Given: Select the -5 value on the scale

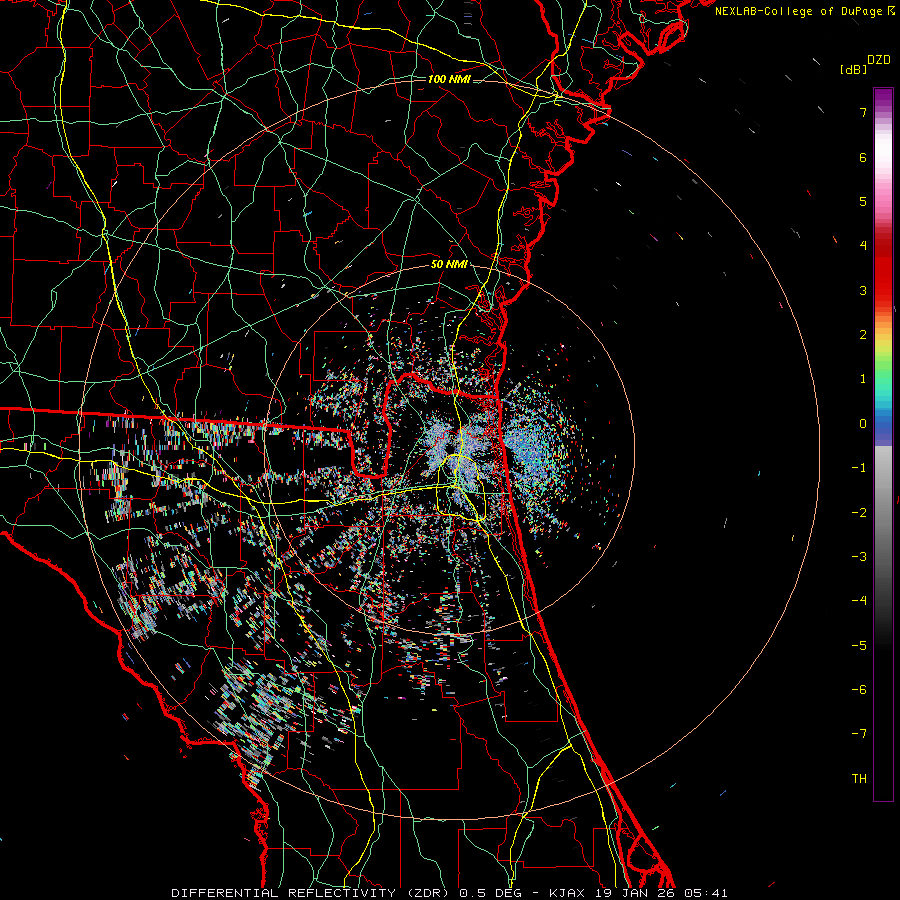Looking at the screenshot, I should [x=859, y=646].
